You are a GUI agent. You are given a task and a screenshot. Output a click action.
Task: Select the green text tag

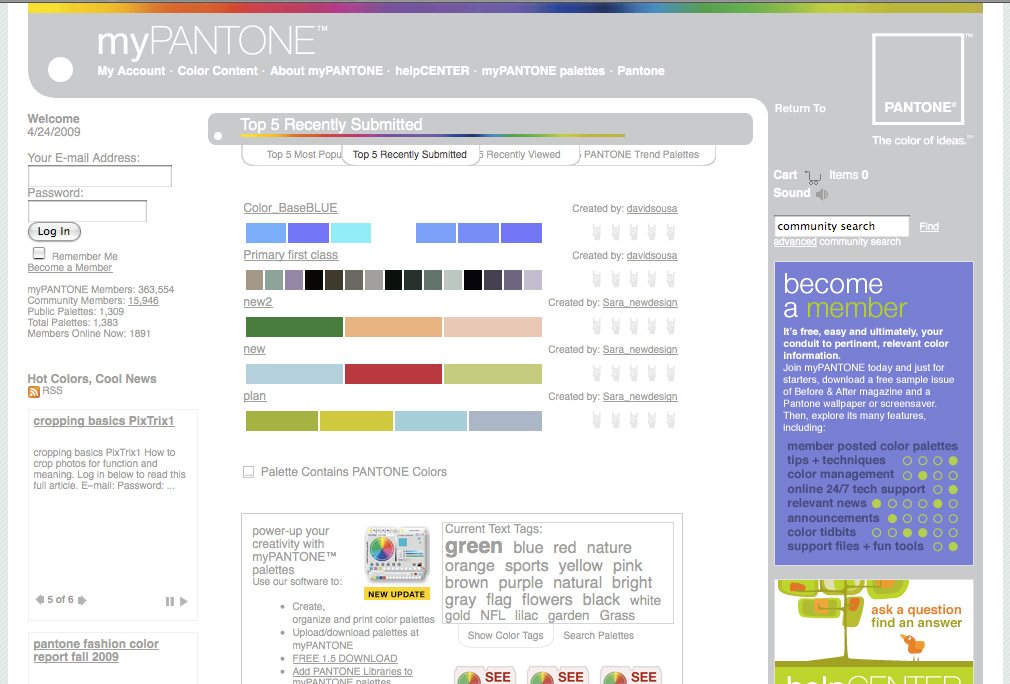click(x=473, y=546)
